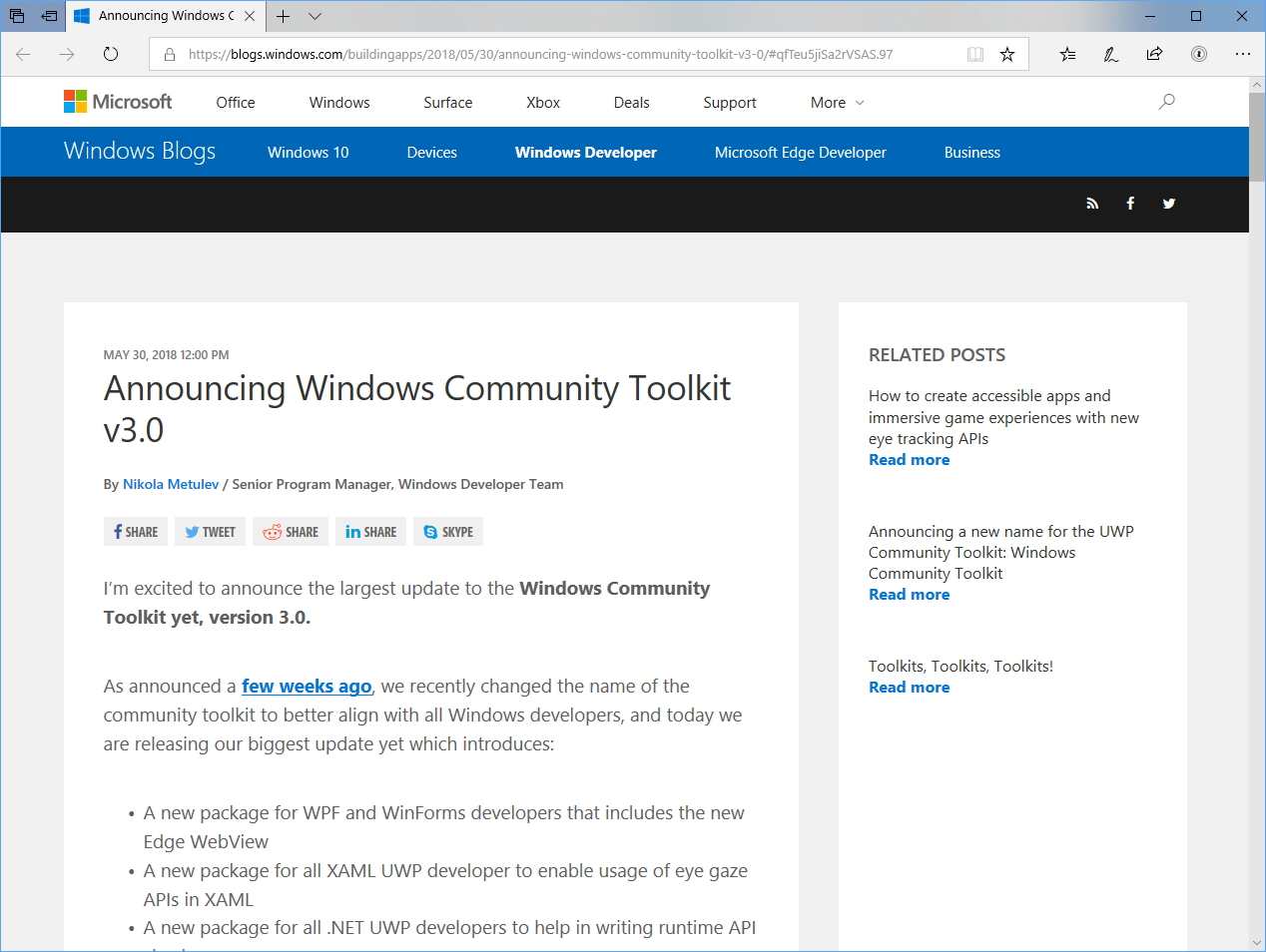Open the Facebook page icon

click(1130, 204)
